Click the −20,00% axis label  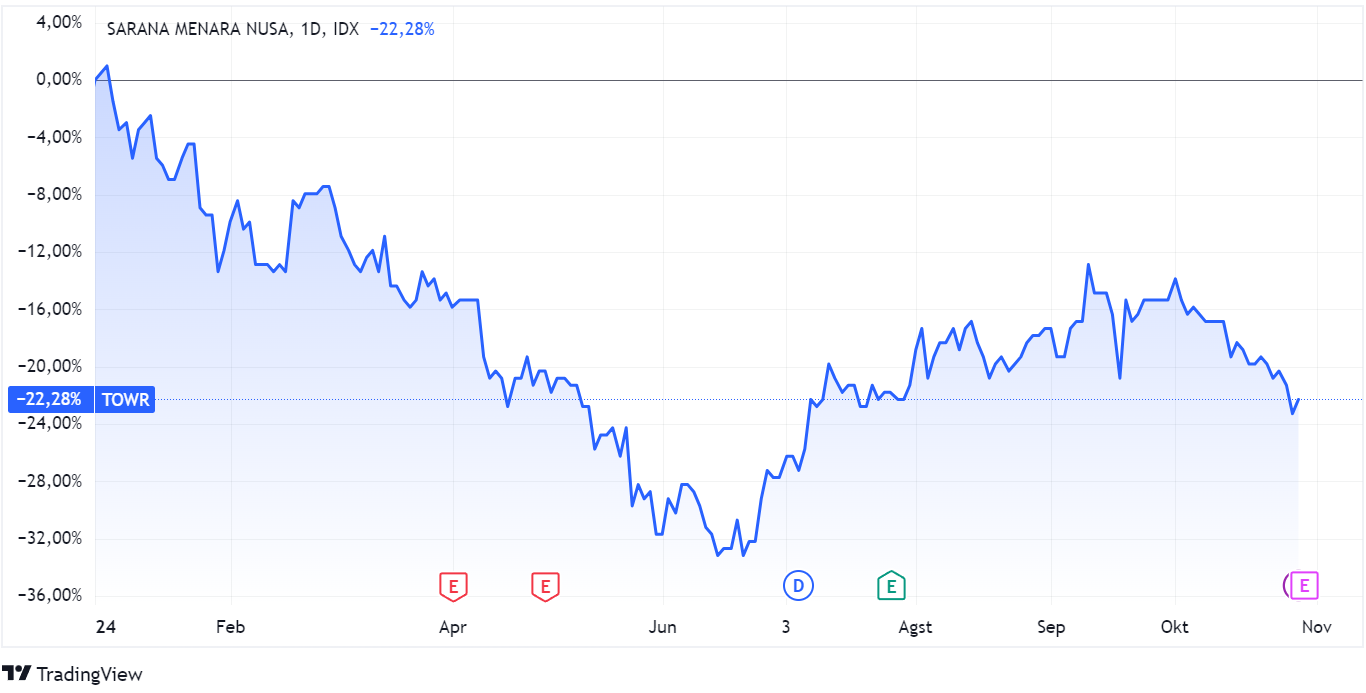click(x=50, y=365)
